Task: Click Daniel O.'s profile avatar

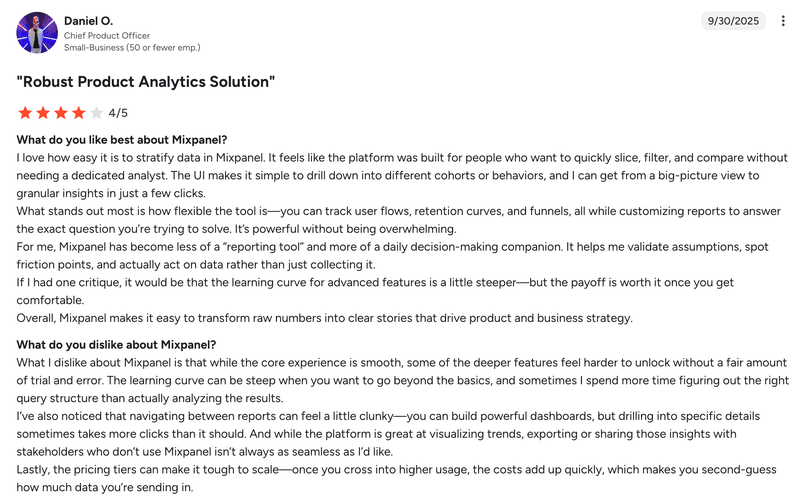Action: tap(37, 33)
